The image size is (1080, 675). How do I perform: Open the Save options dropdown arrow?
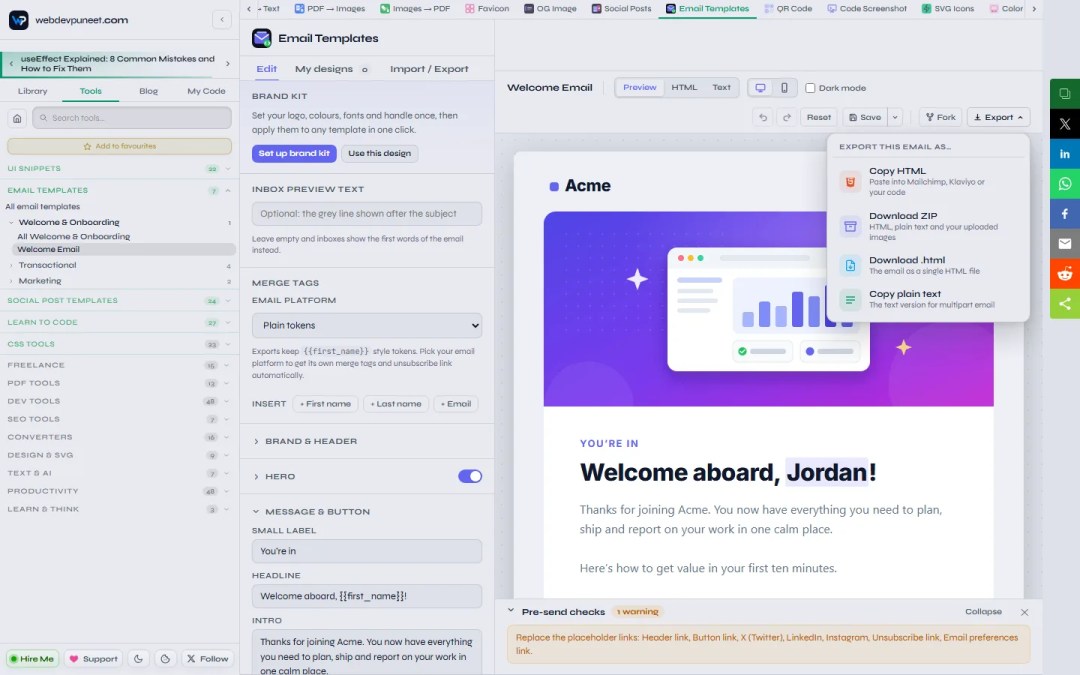895,117
